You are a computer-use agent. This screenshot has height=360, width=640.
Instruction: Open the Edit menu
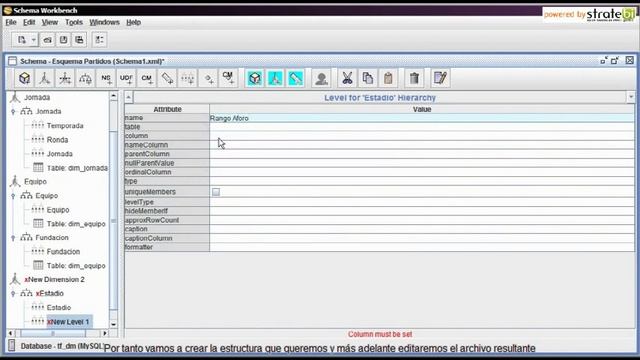[x=29, y=22]
